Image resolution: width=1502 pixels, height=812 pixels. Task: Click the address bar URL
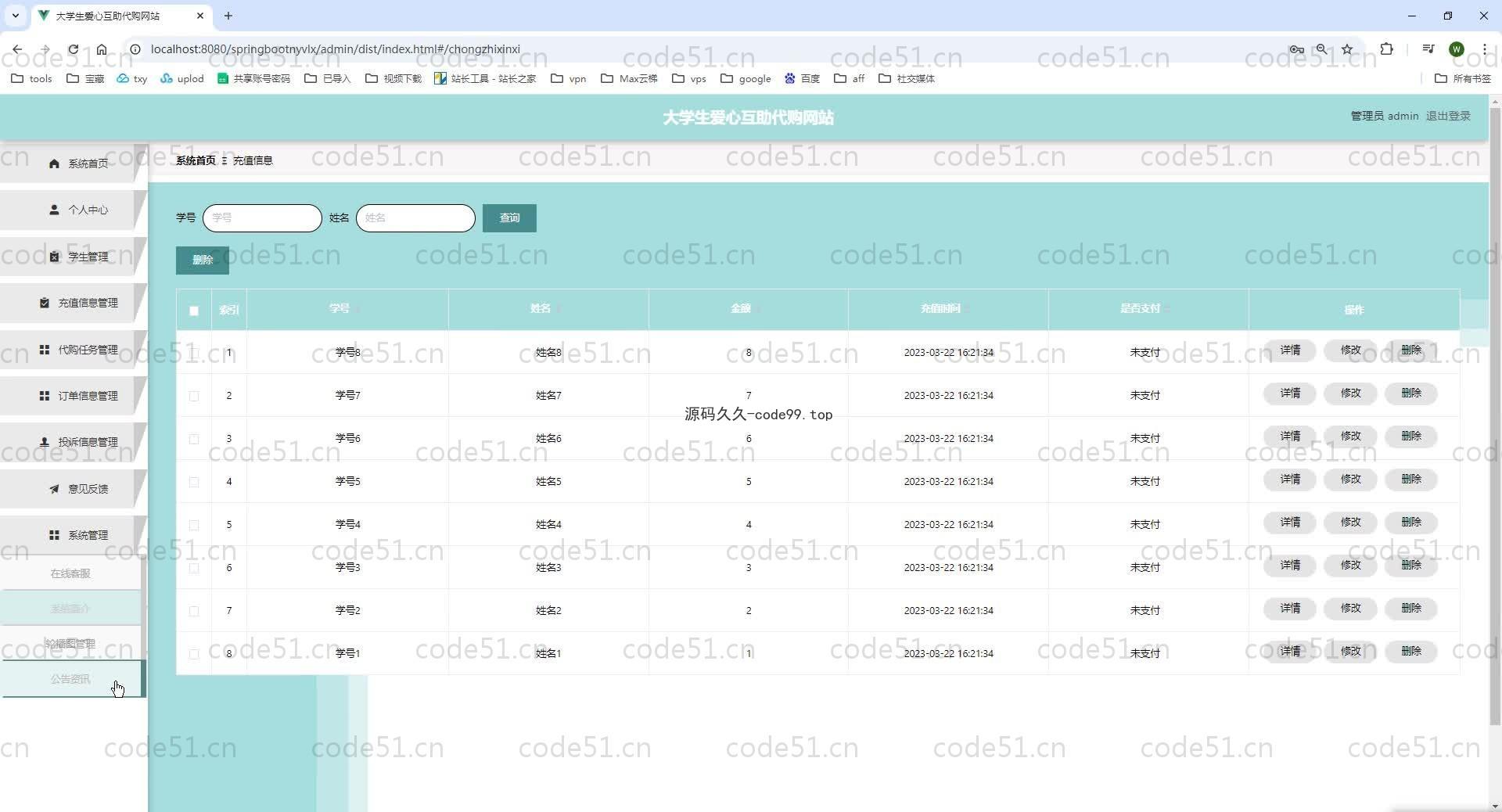(335, 49)
